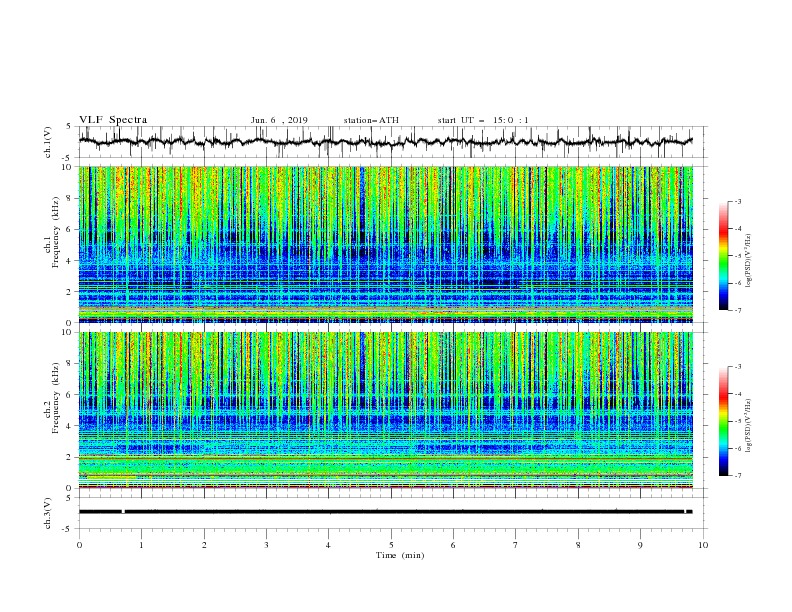Click time axis tick label "0"
The image size is (792, 612).
(79, 545)
